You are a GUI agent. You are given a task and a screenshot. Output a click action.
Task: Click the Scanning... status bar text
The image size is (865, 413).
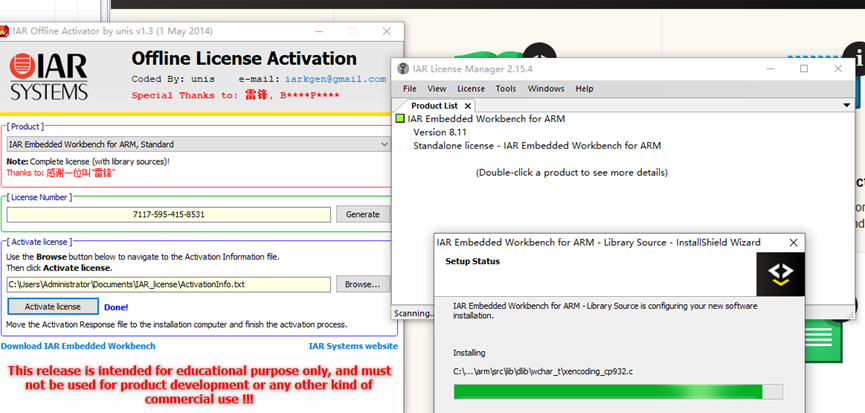414,313
